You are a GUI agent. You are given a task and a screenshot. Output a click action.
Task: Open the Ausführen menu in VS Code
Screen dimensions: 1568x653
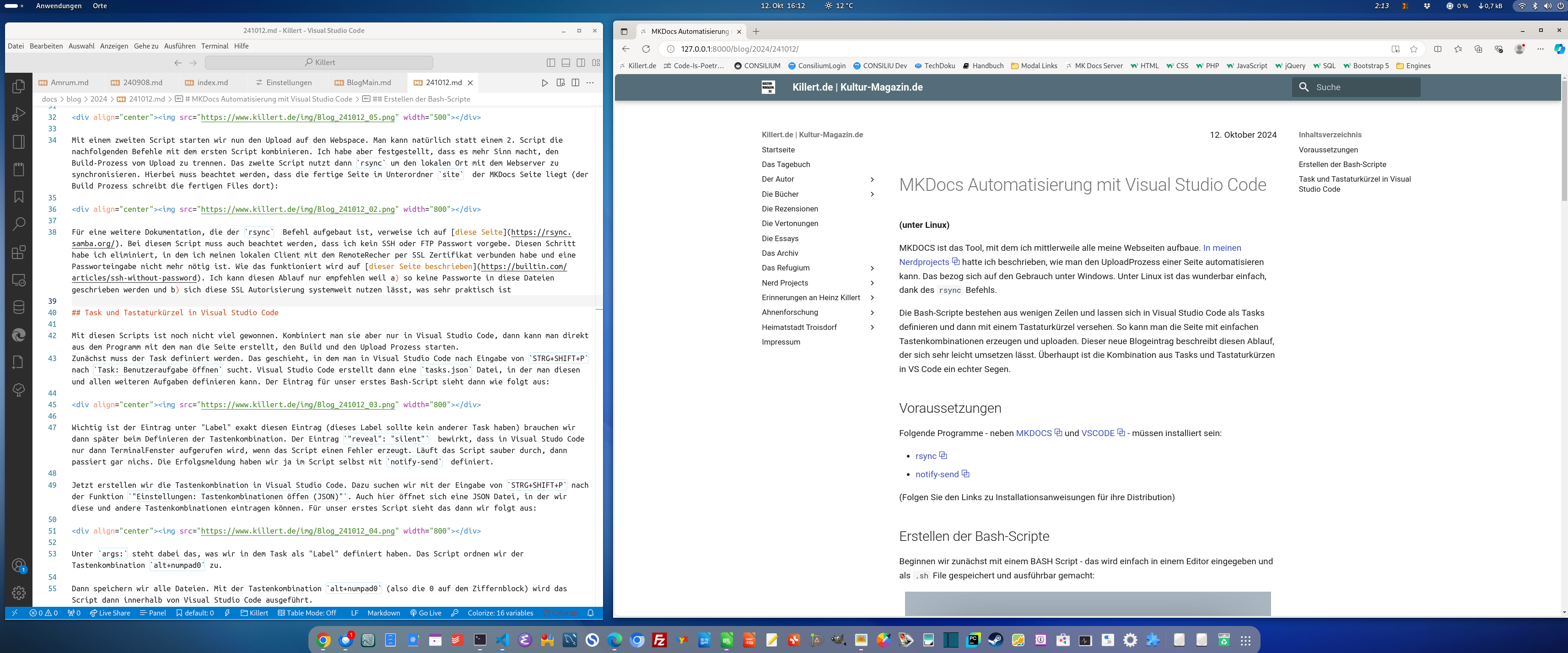coord(179,46)
